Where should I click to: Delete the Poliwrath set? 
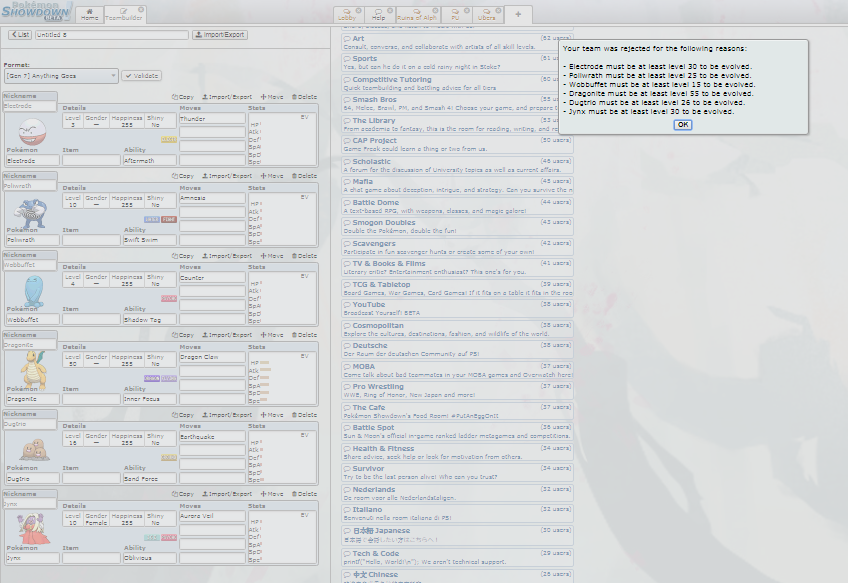pyautogui.click(x=304, y=176)
